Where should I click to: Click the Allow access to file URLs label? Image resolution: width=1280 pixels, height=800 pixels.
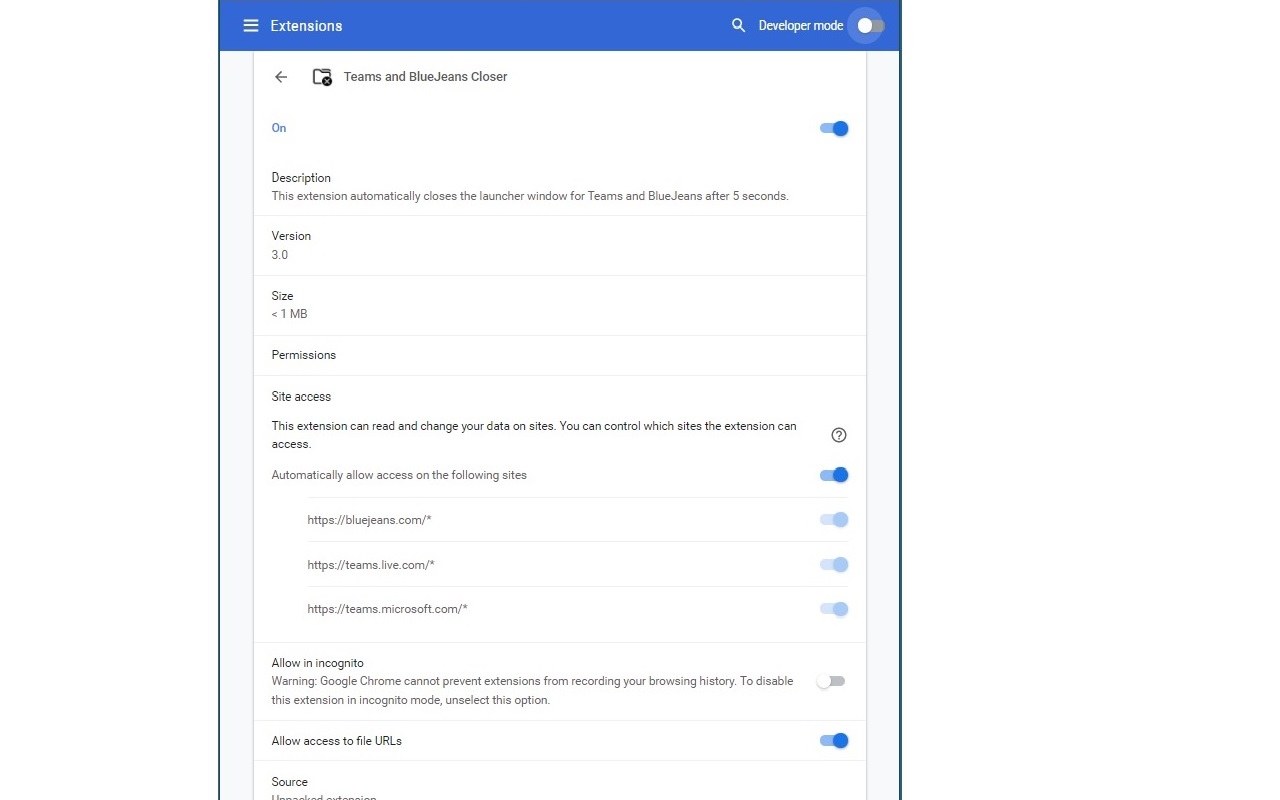336,741
